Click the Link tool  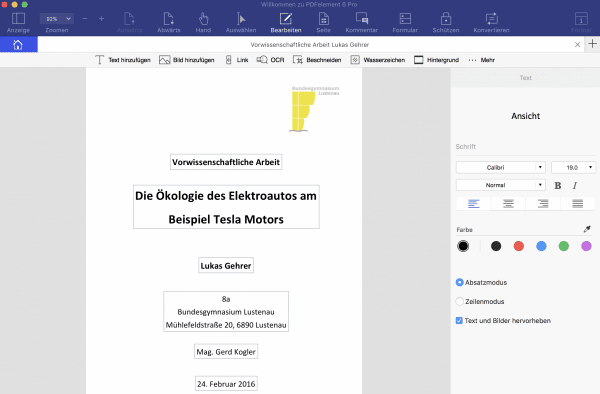pos(237,60)
